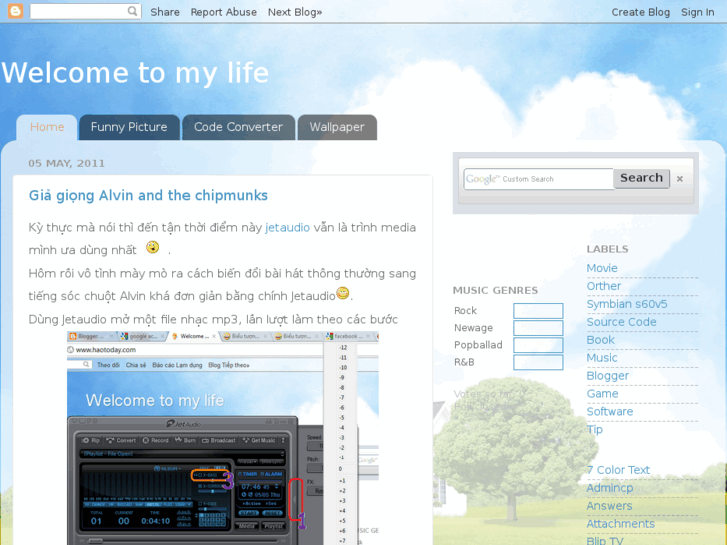Open the Game label
727x545 pixels.
pos(602,394)
